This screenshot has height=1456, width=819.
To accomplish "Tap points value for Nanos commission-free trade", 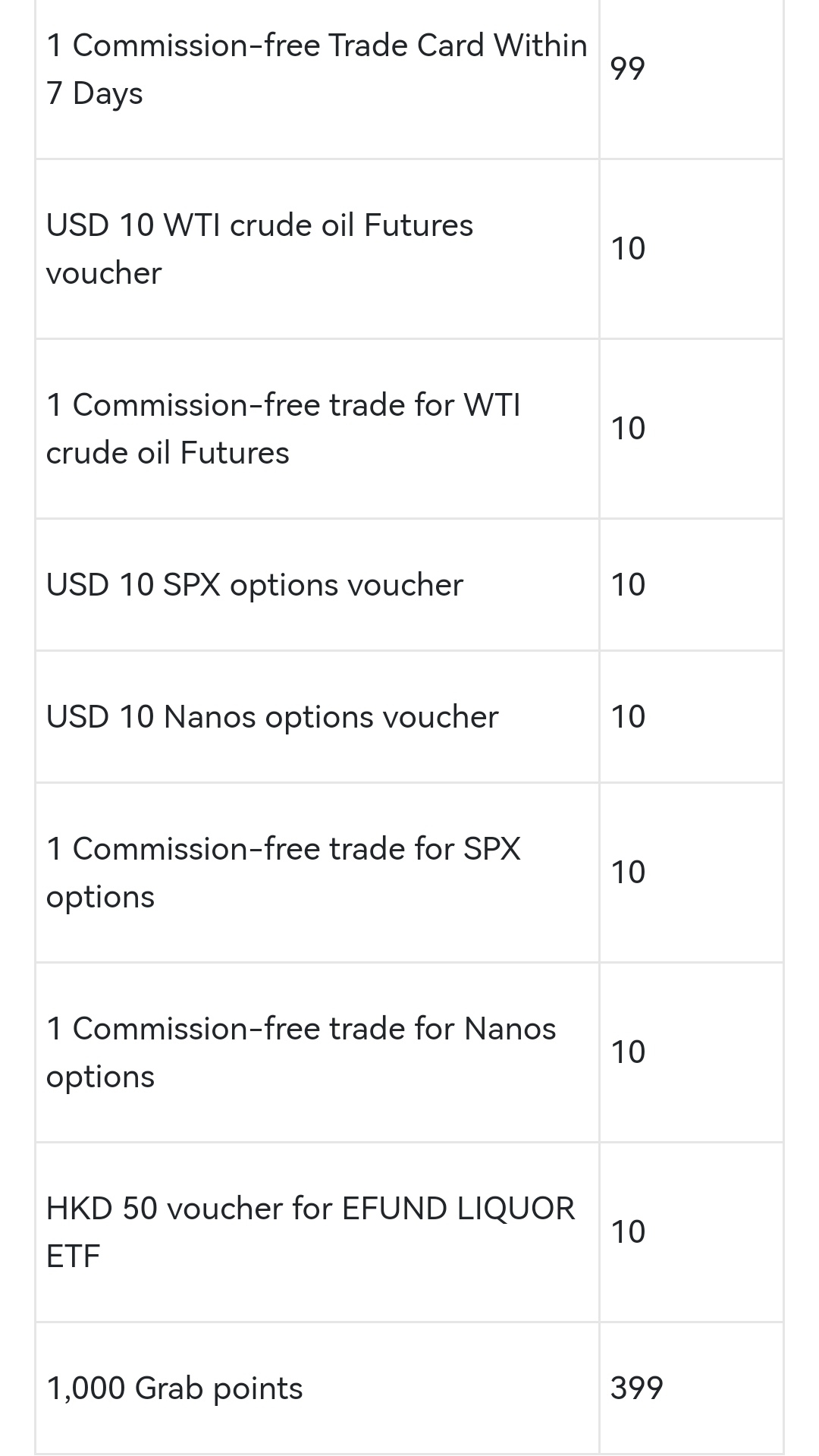I will point(628,1052).
